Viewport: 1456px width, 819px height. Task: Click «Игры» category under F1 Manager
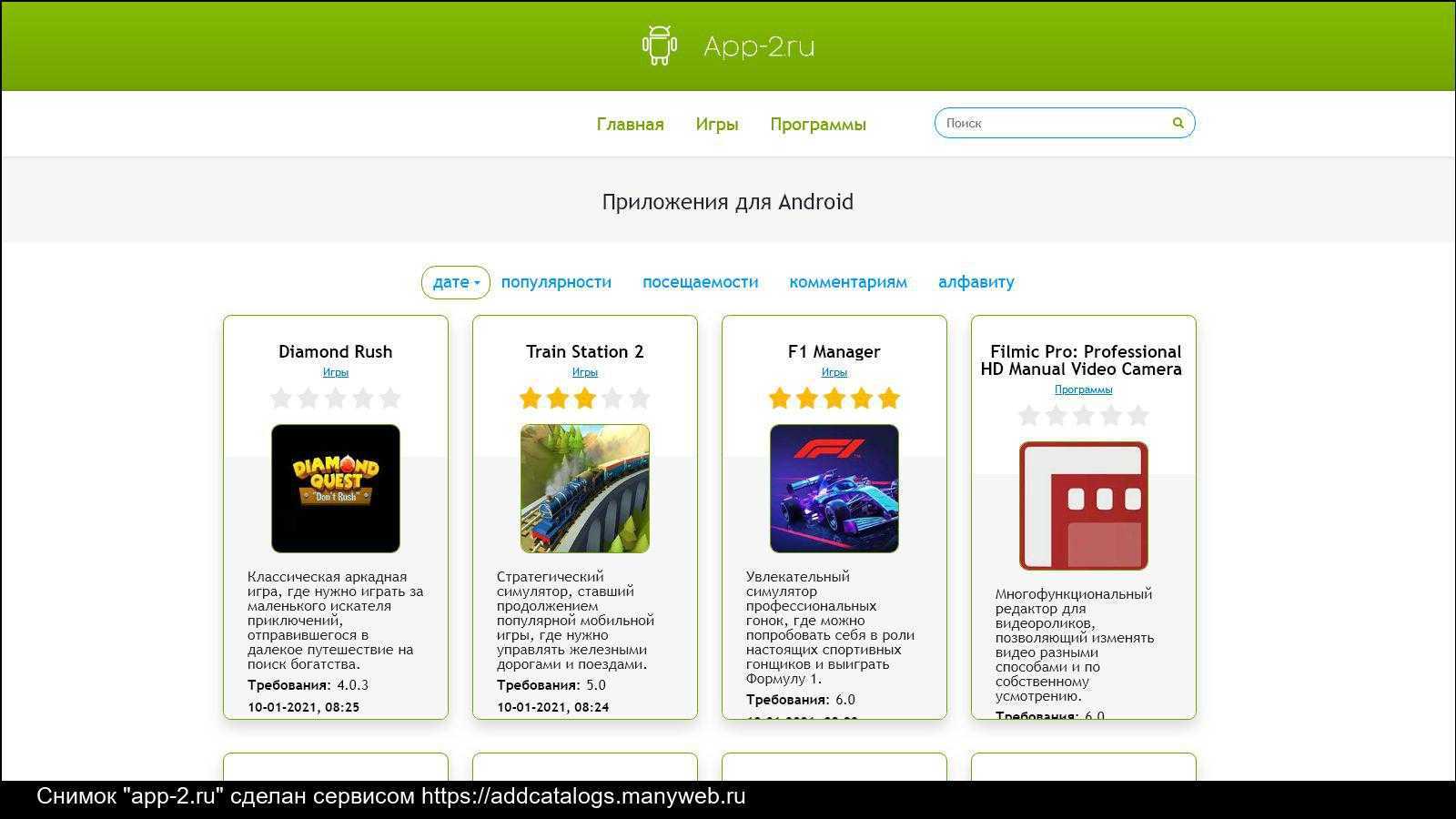click(834, 372)
